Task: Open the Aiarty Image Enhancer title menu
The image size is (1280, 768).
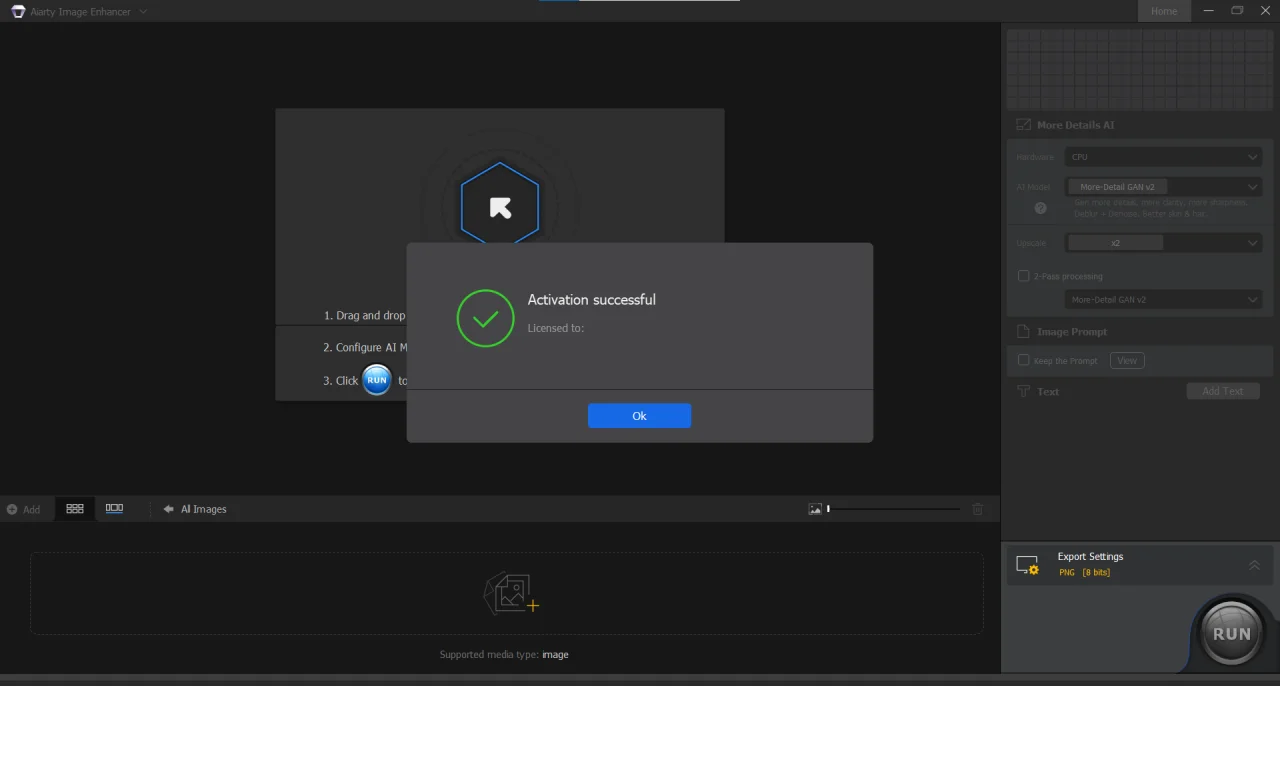Action: point(88,11)
